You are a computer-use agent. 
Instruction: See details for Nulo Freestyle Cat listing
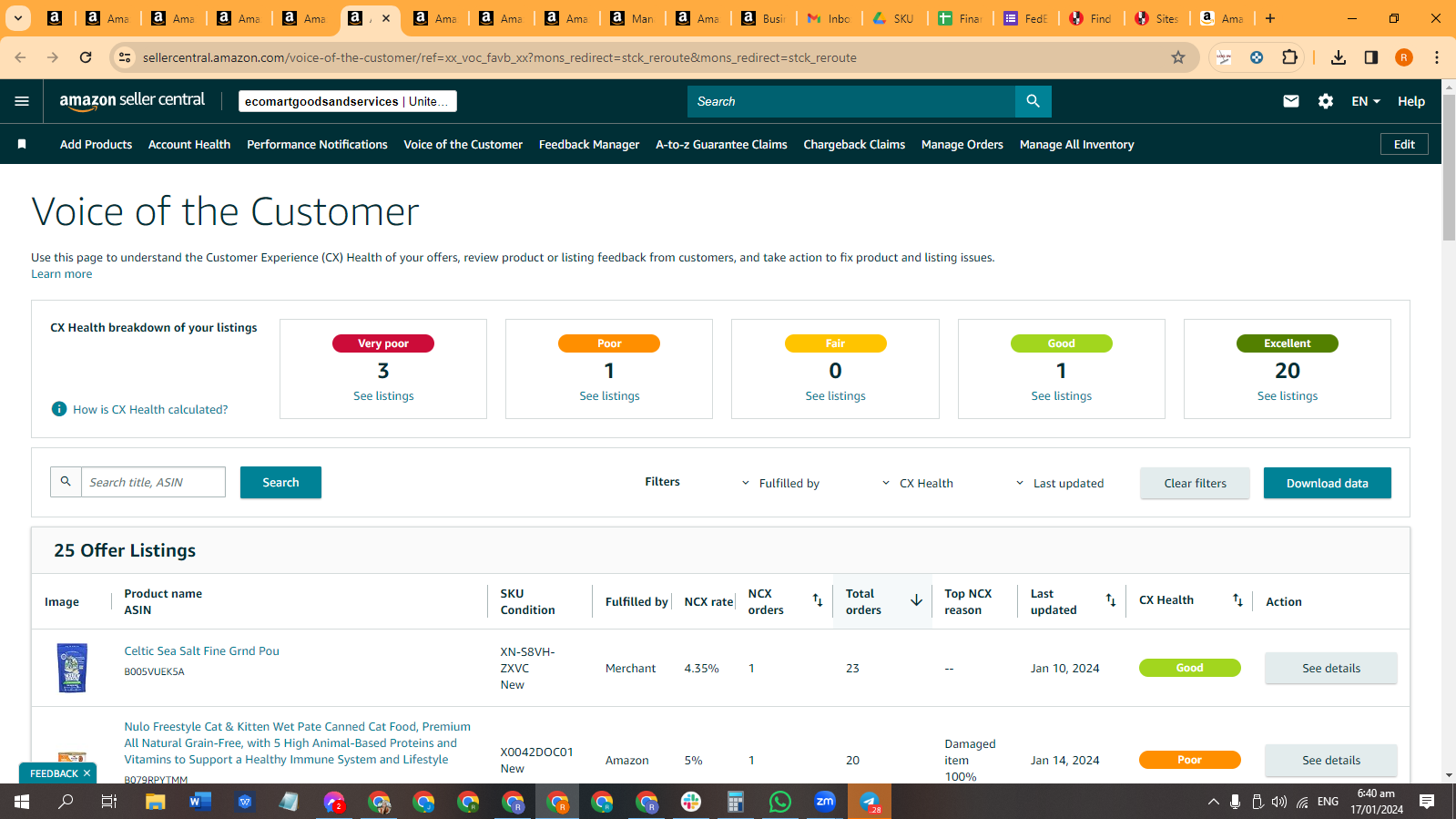point(1330,760)
